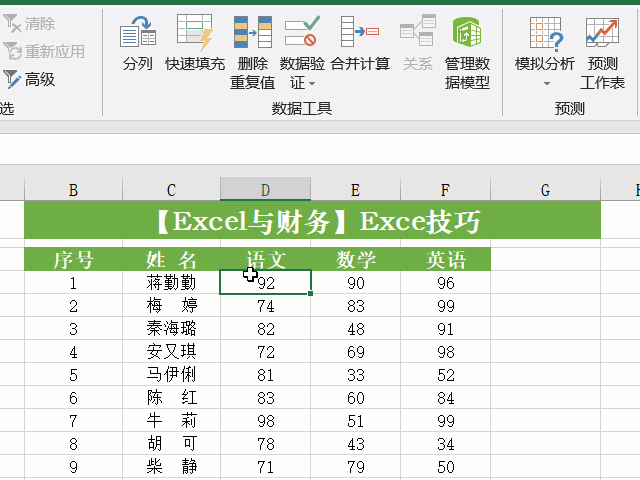Select 序号 cell with value 5
This screenshot has width=640, height=480.
pos(73,374)
